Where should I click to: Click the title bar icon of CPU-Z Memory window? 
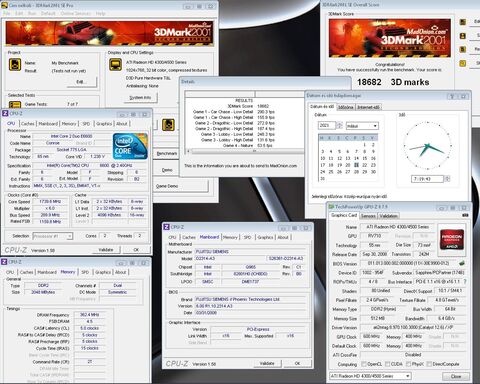click(5, 262)
